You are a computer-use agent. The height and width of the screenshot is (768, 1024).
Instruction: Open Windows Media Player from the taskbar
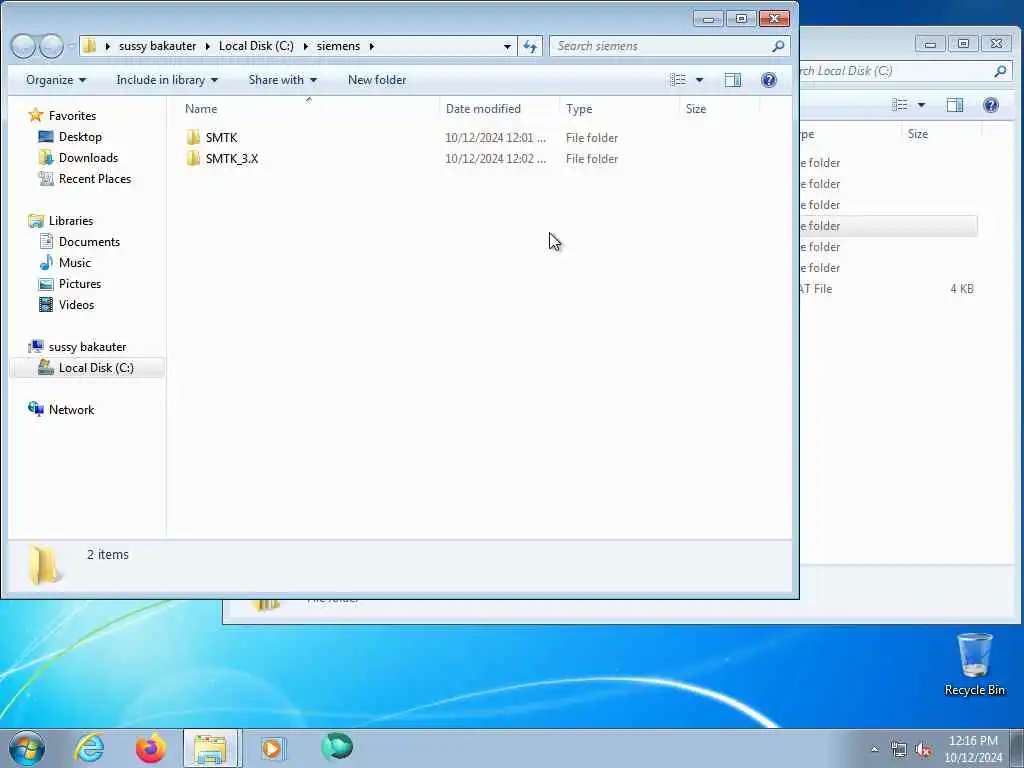272,748
